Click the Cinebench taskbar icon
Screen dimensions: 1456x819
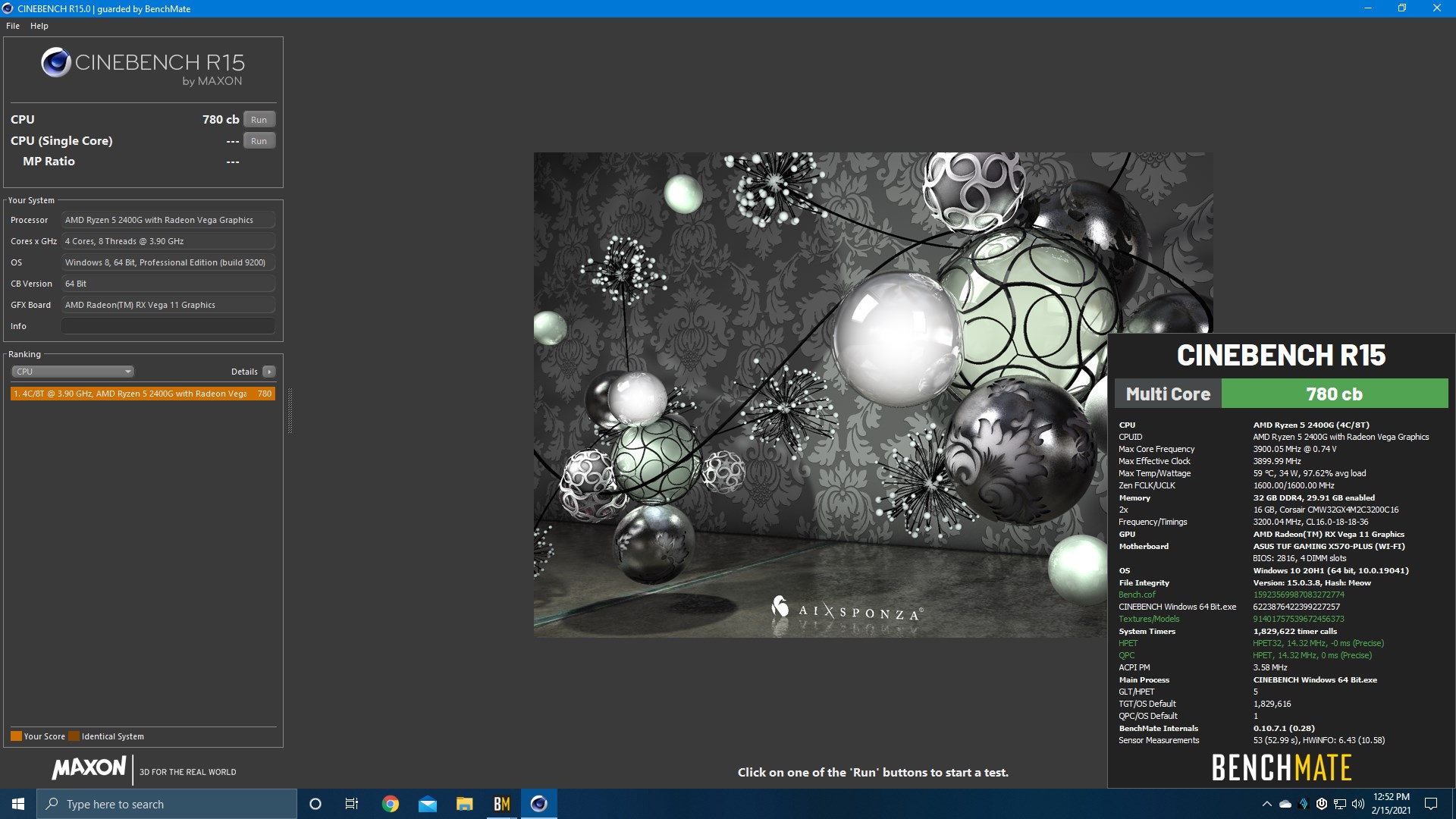click(x=539, y=804)
